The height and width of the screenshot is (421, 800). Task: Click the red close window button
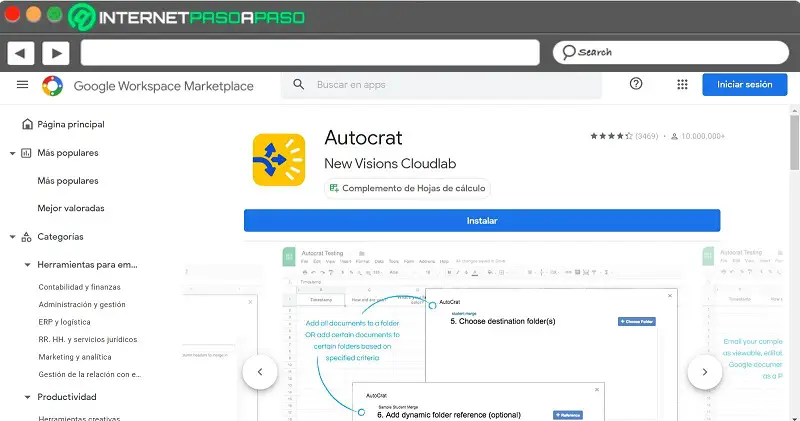(12, 14)
